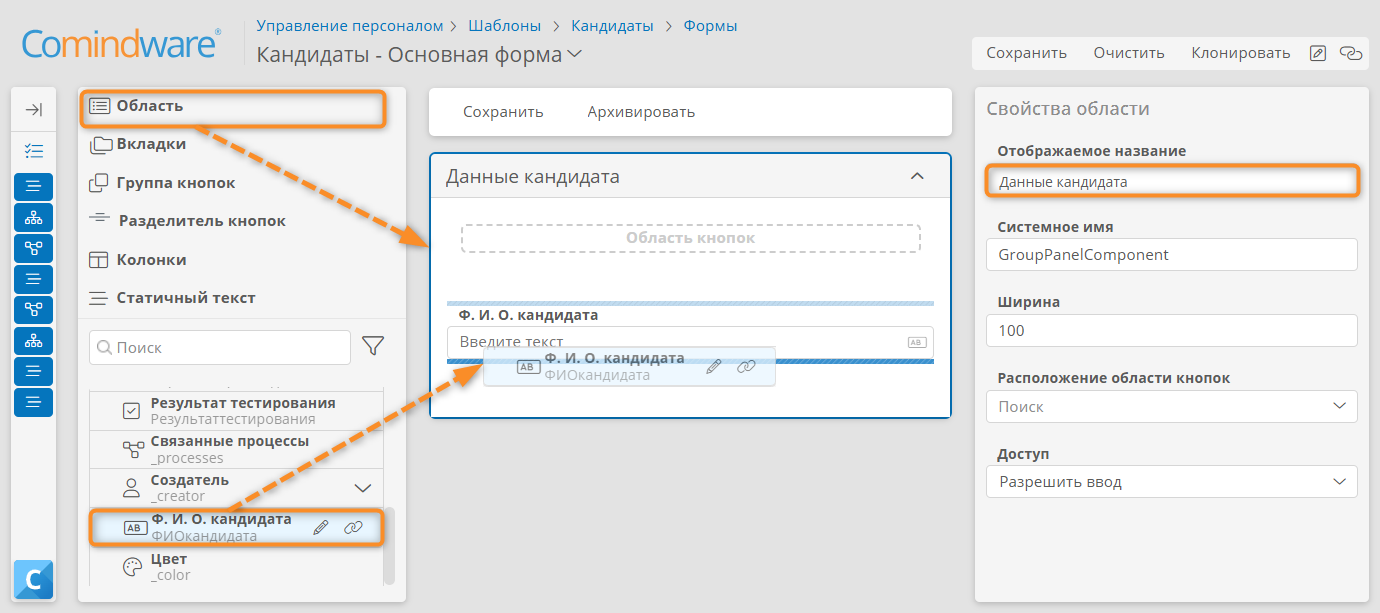Screen dimensions: 1380x613
Task: Click link icon on Ф. И. О. кандидата list row
Action: point(353,527)
